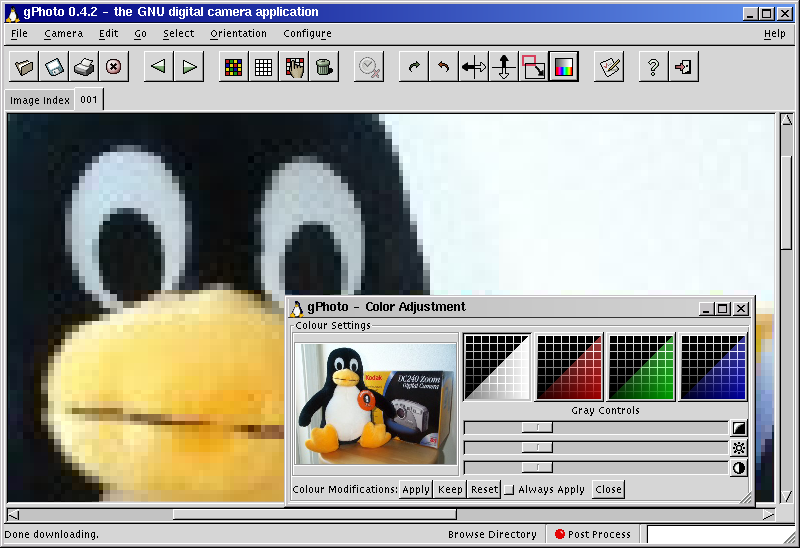The height and width of the screenshot is (548, 800).
Task: Click the empty status bar input field
Action: point(720,535)
